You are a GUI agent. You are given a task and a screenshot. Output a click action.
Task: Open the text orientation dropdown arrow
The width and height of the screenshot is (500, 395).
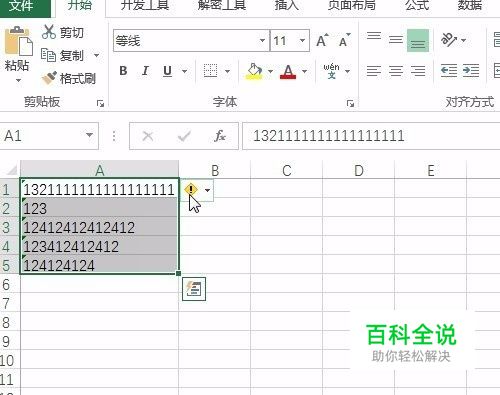(x=464, y=40)
